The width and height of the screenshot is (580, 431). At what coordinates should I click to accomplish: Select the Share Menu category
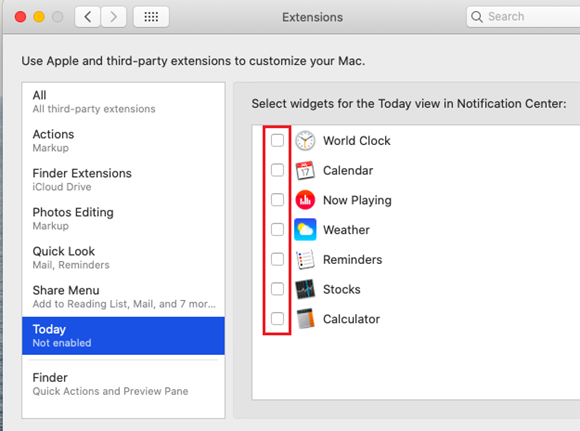tap(124, 297)
